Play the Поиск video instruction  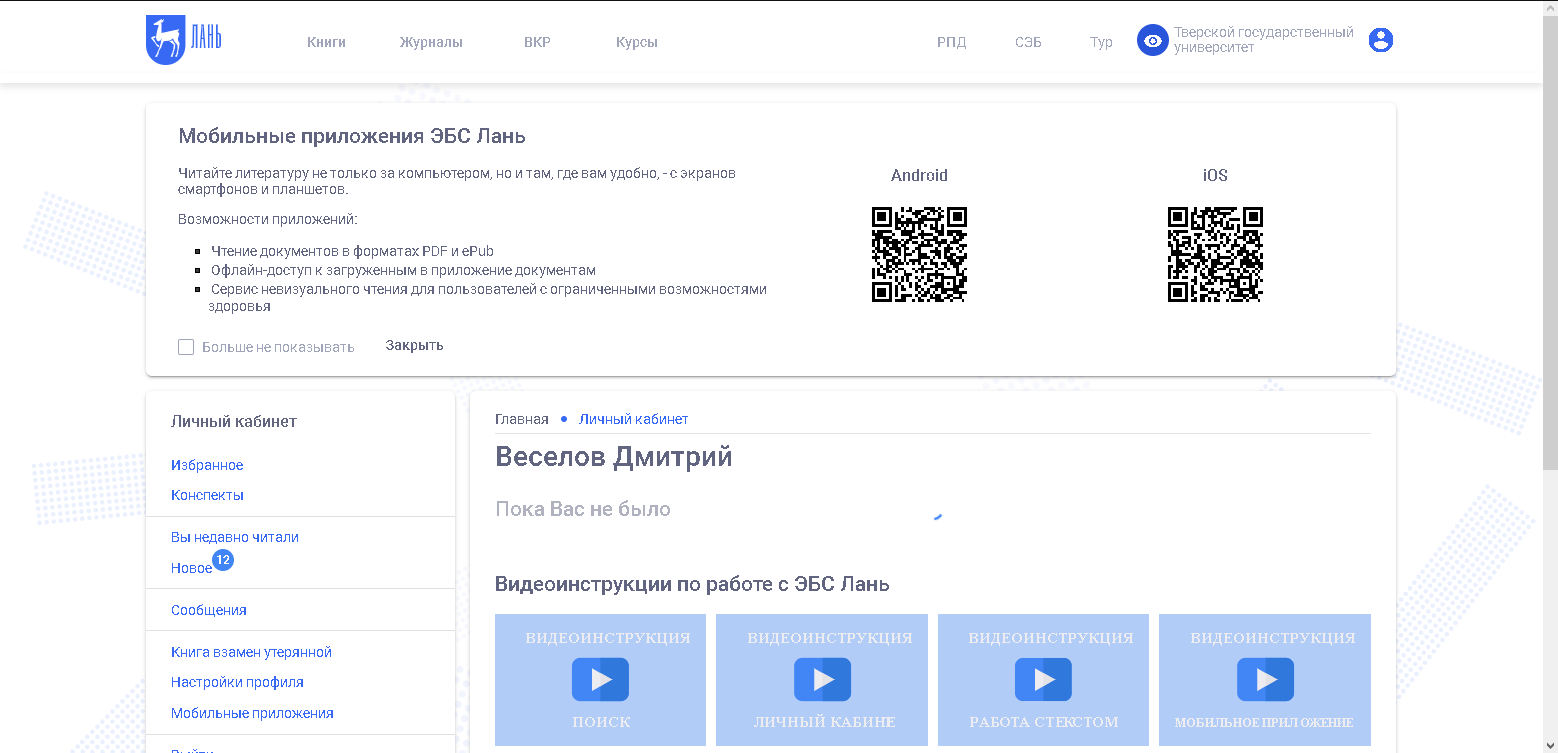click(600, 680)
